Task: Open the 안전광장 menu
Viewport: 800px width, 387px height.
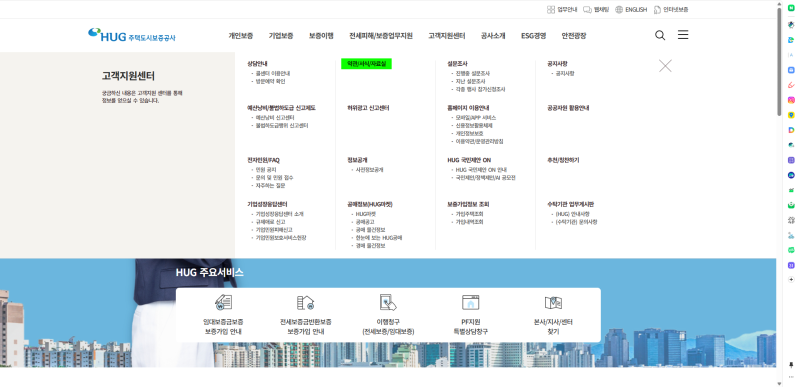Action: [574, 36]
